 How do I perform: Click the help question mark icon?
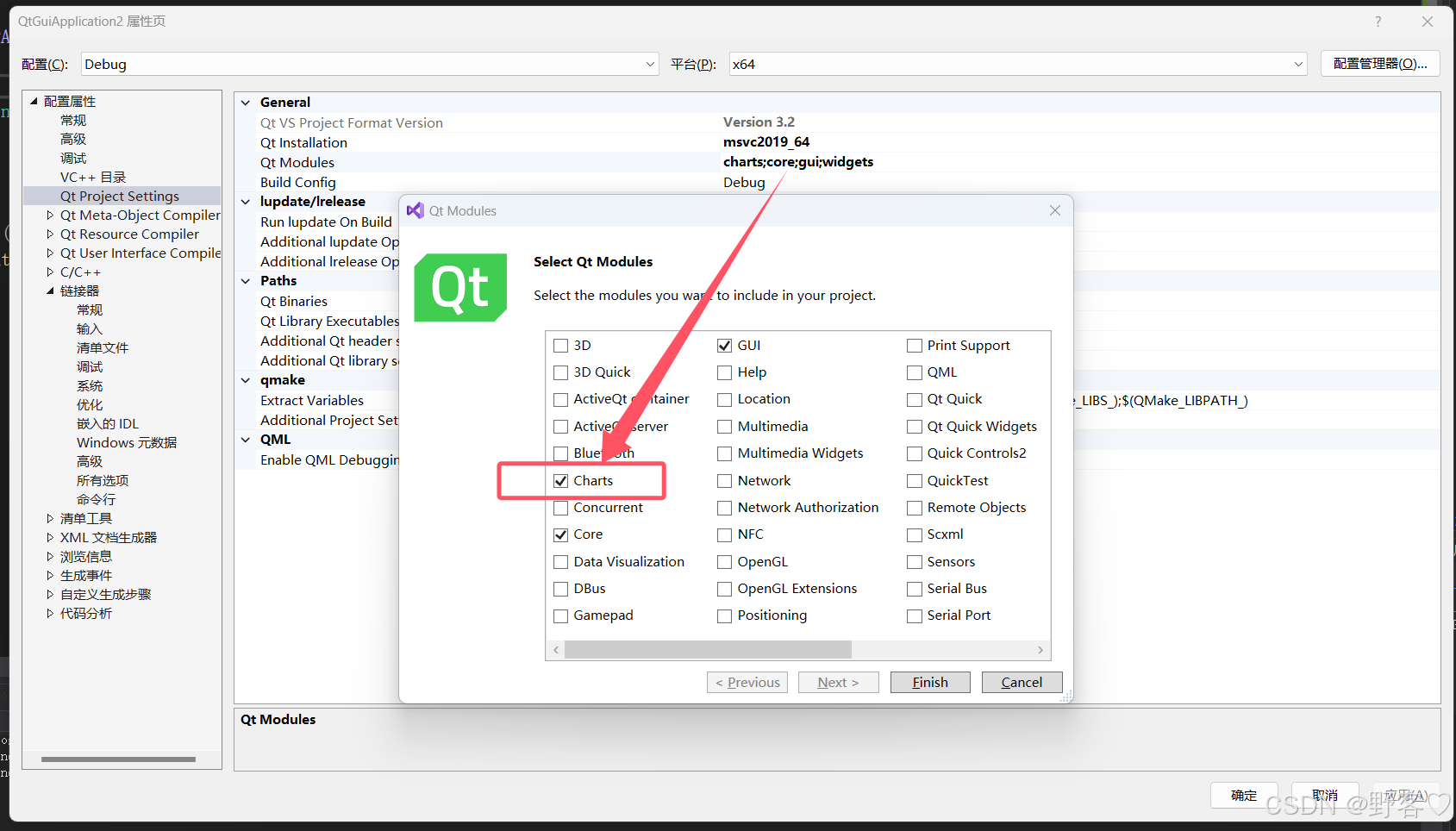click(x=1377, y=21)
